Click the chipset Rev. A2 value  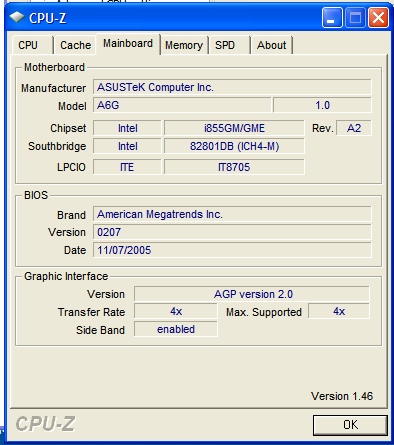tap(354, 128)
